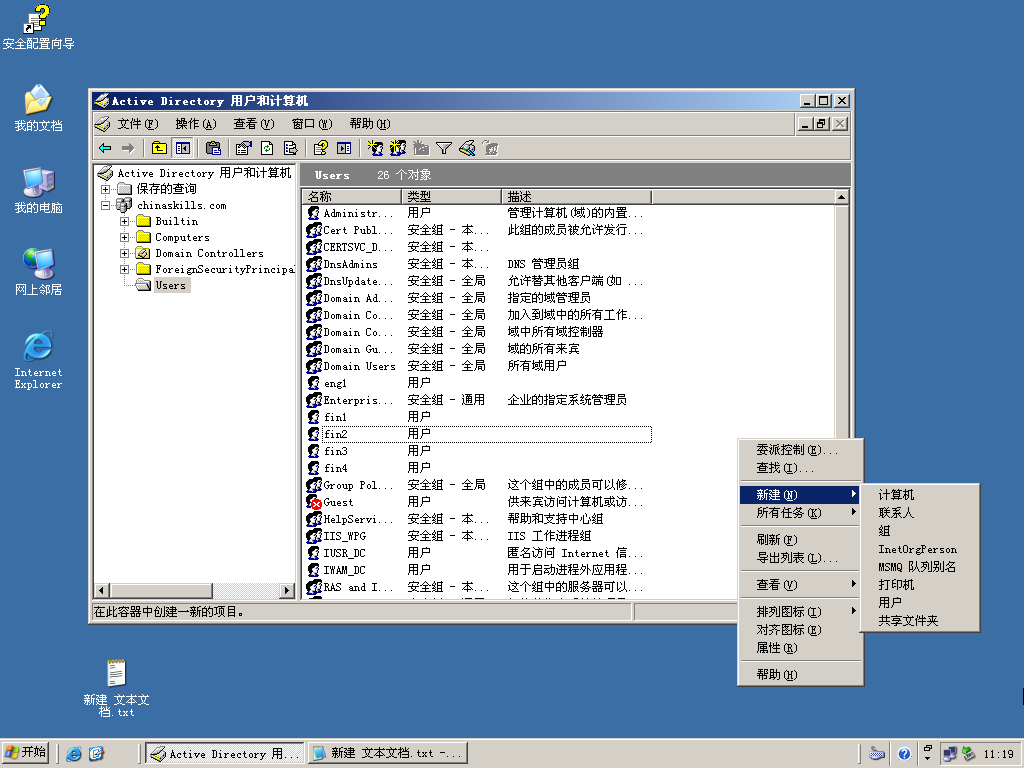This screenshot has height=768, width=1024.
Task: Select the Users container in the tree
Action: tap(170, 285)
